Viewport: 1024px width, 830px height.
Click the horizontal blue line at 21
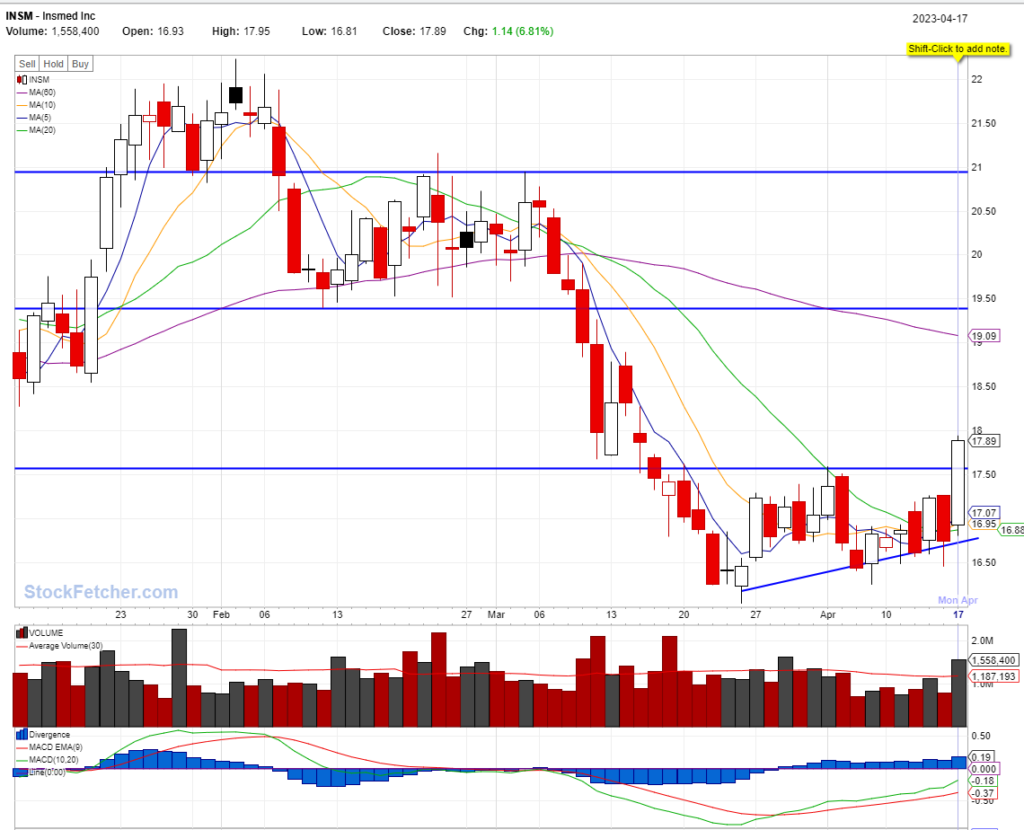point(491,172)
